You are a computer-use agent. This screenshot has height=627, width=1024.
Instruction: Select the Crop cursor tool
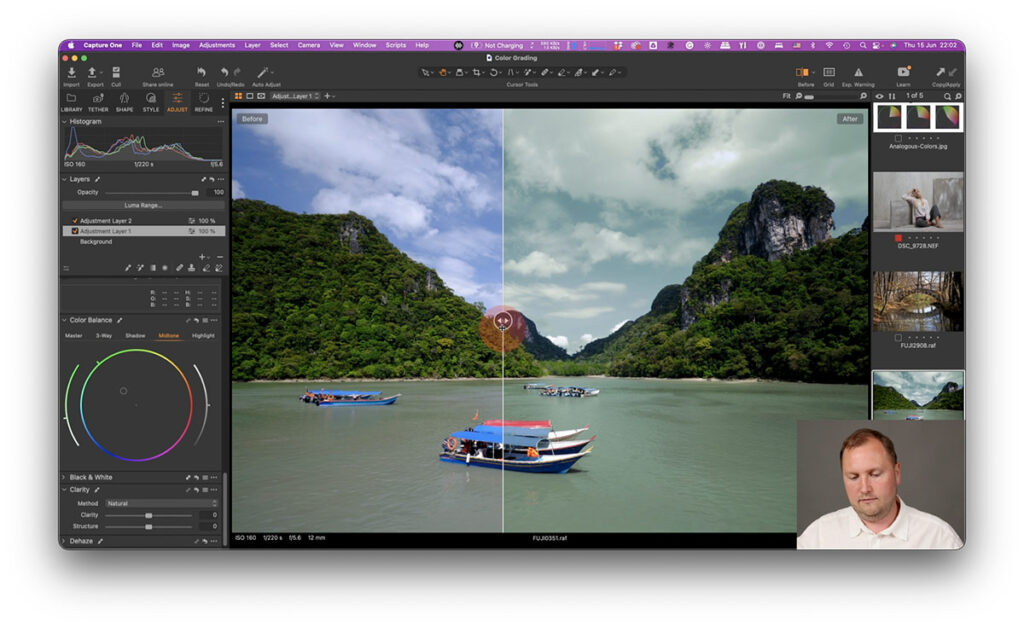[x=477, y=73]
